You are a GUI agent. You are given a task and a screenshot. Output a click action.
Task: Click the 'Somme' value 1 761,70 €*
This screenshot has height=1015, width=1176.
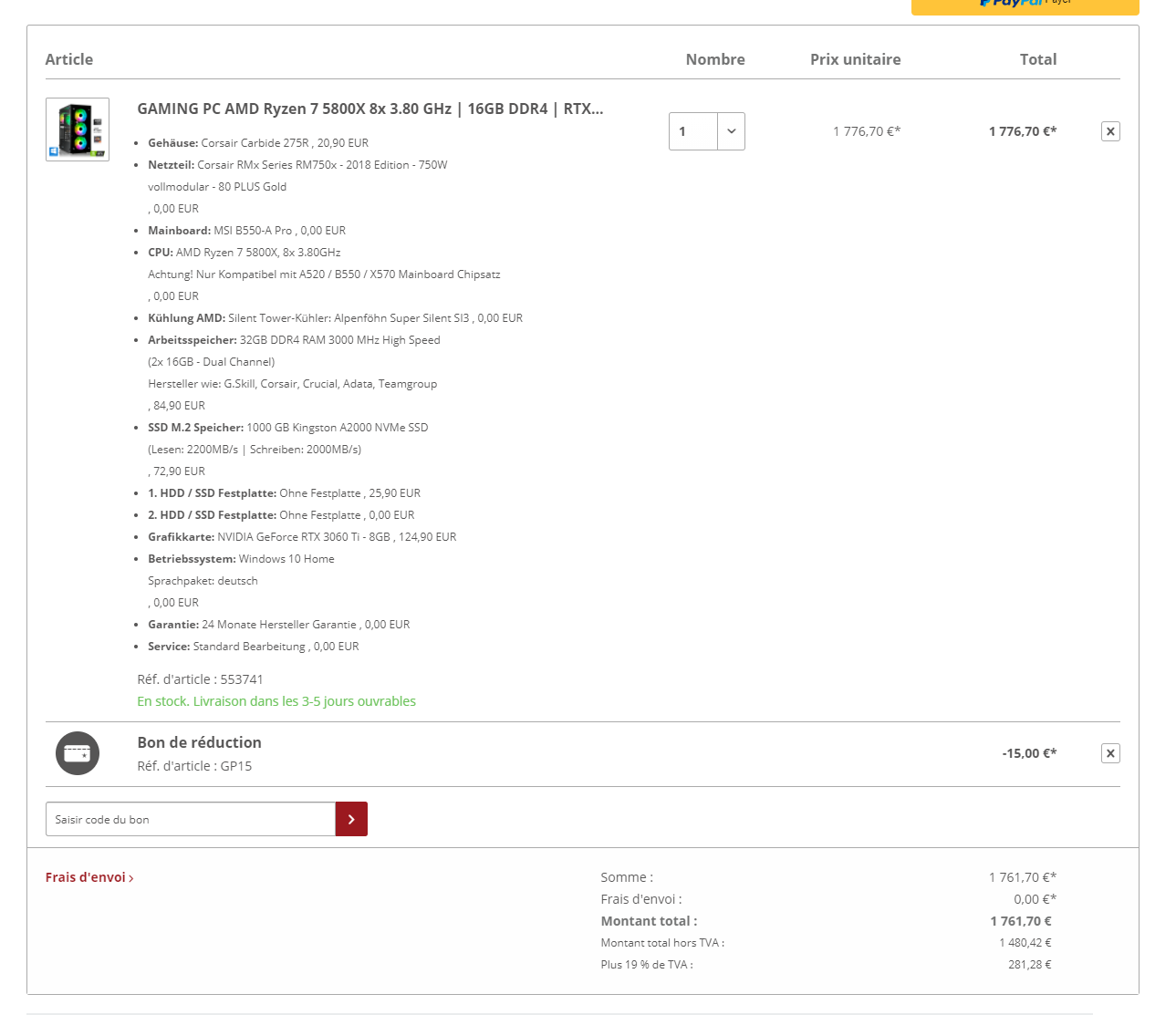coord(1023,877)
